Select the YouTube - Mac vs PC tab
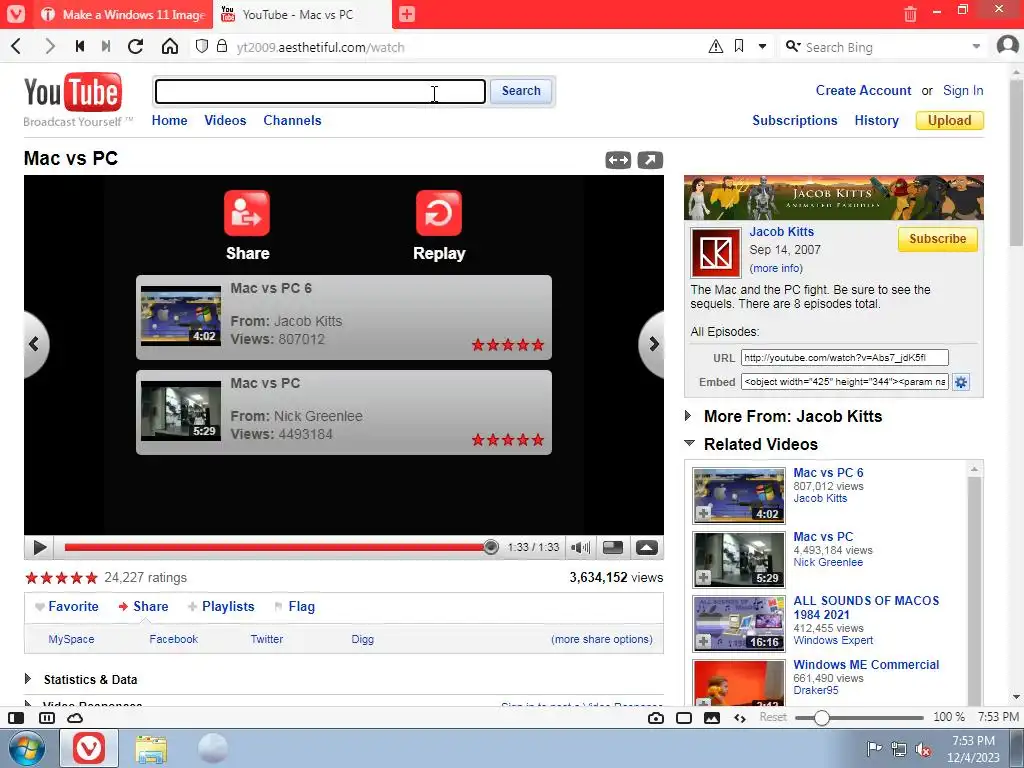The width and height of the screenshot is (1024, 768). (x=302, y=14)
